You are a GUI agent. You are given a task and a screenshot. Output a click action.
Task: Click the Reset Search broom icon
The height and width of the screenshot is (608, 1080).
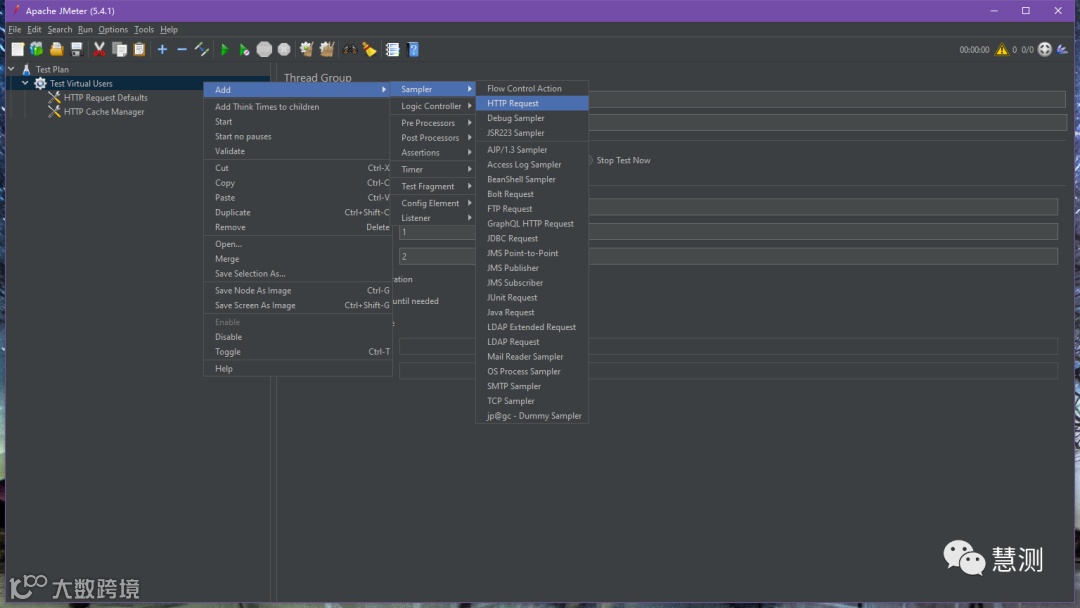tap(370, 50)
